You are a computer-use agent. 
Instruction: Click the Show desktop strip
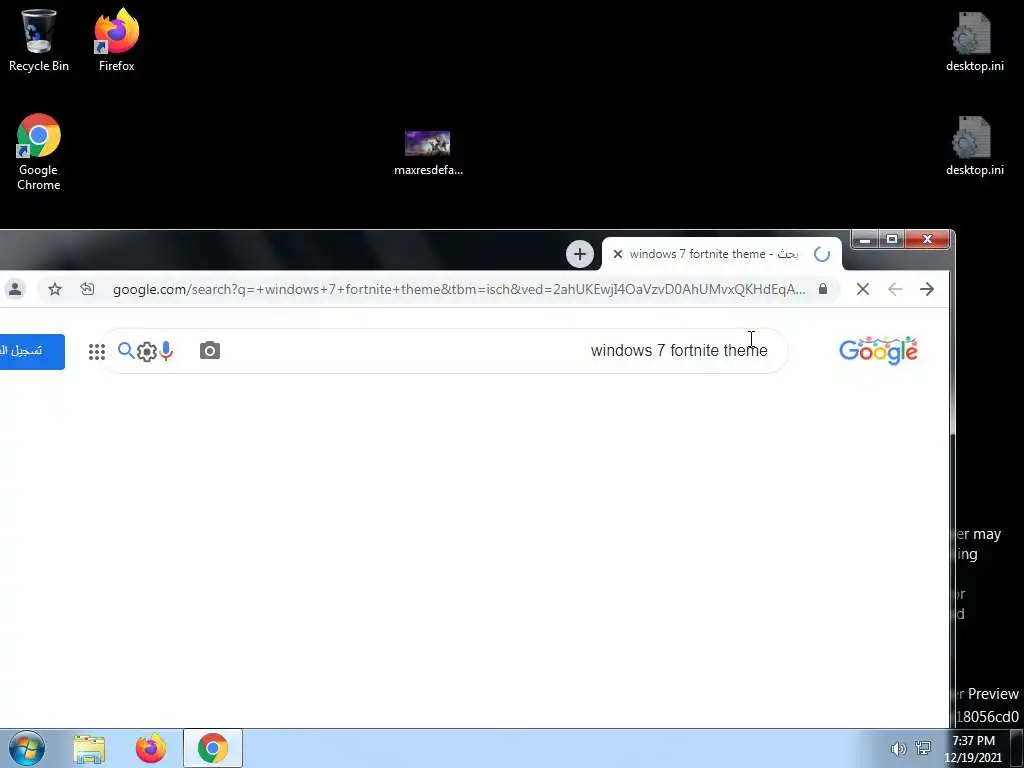[x=1017, y=748]
